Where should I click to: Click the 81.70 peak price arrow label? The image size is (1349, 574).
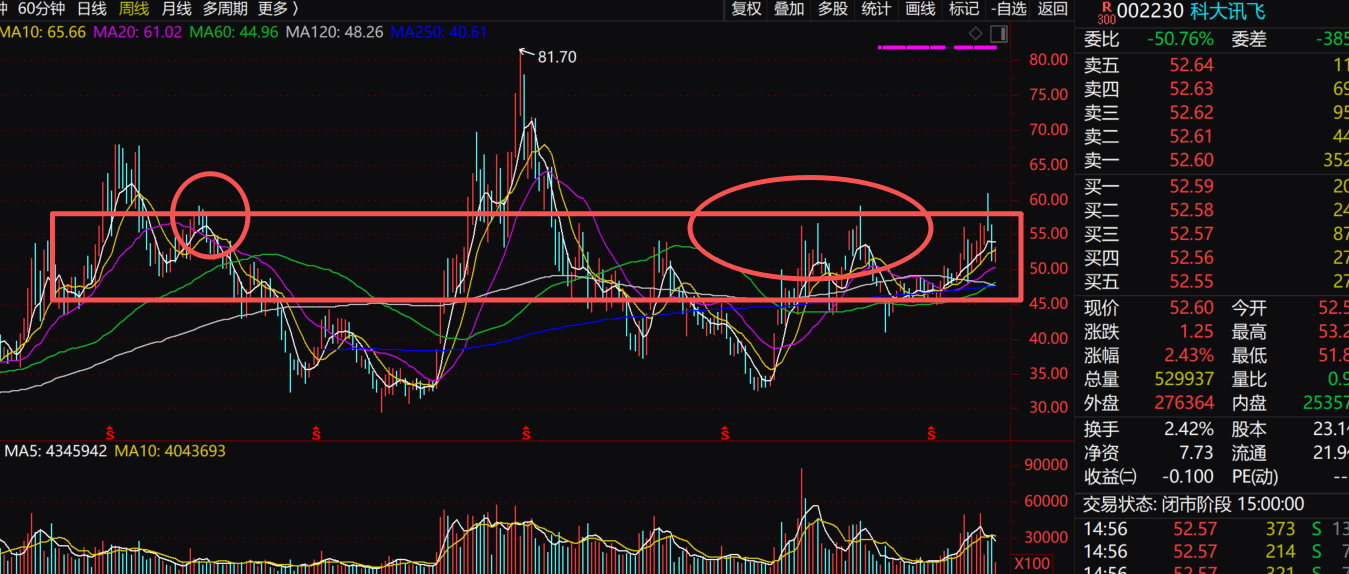[555, 57]
